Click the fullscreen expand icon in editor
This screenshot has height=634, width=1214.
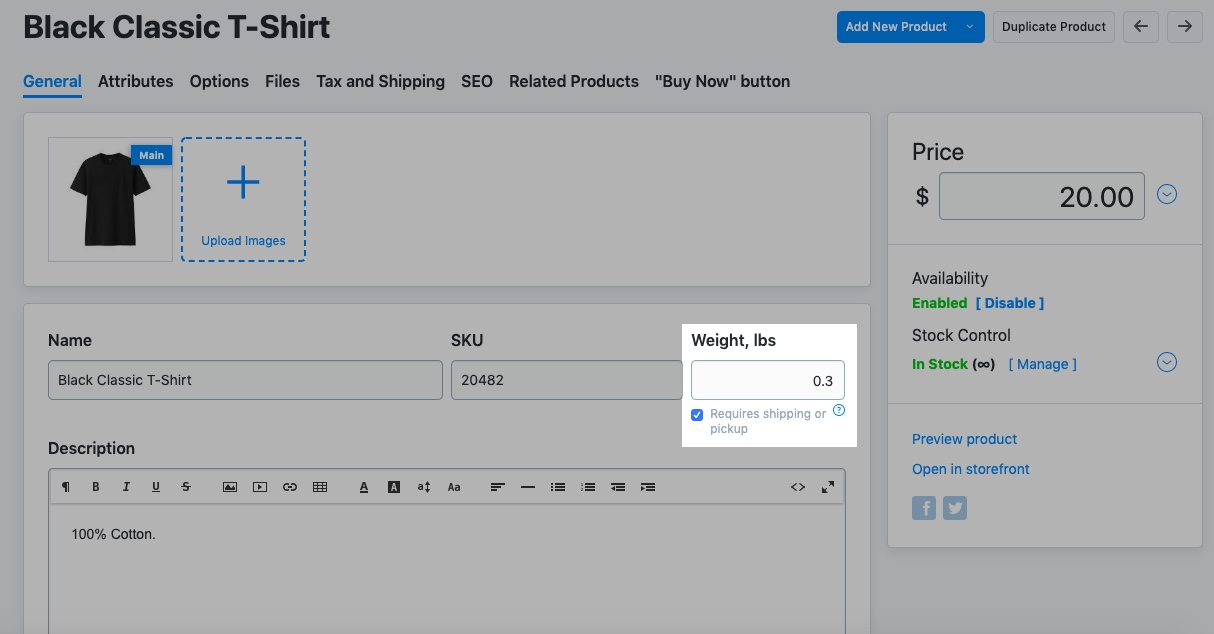tap(828, 487)
